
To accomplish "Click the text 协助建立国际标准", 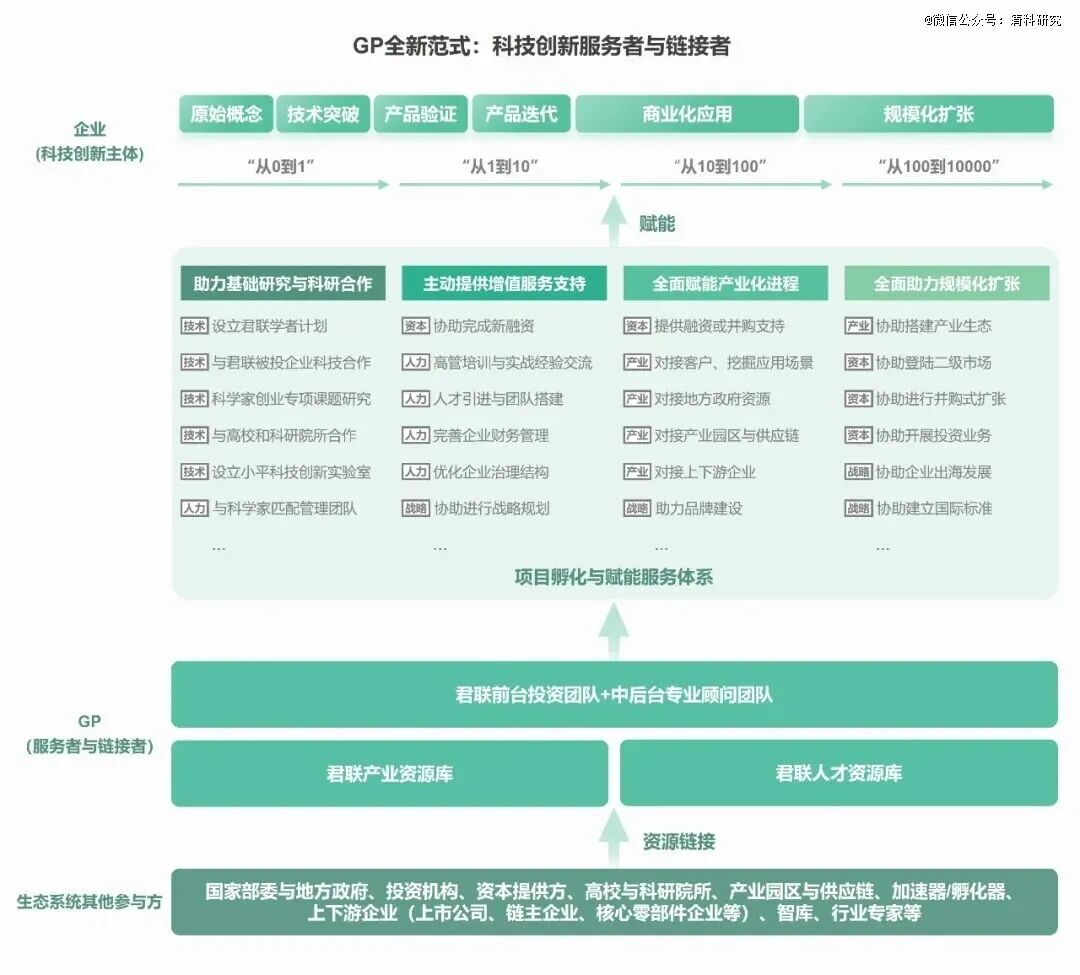I will pos(935,508).
